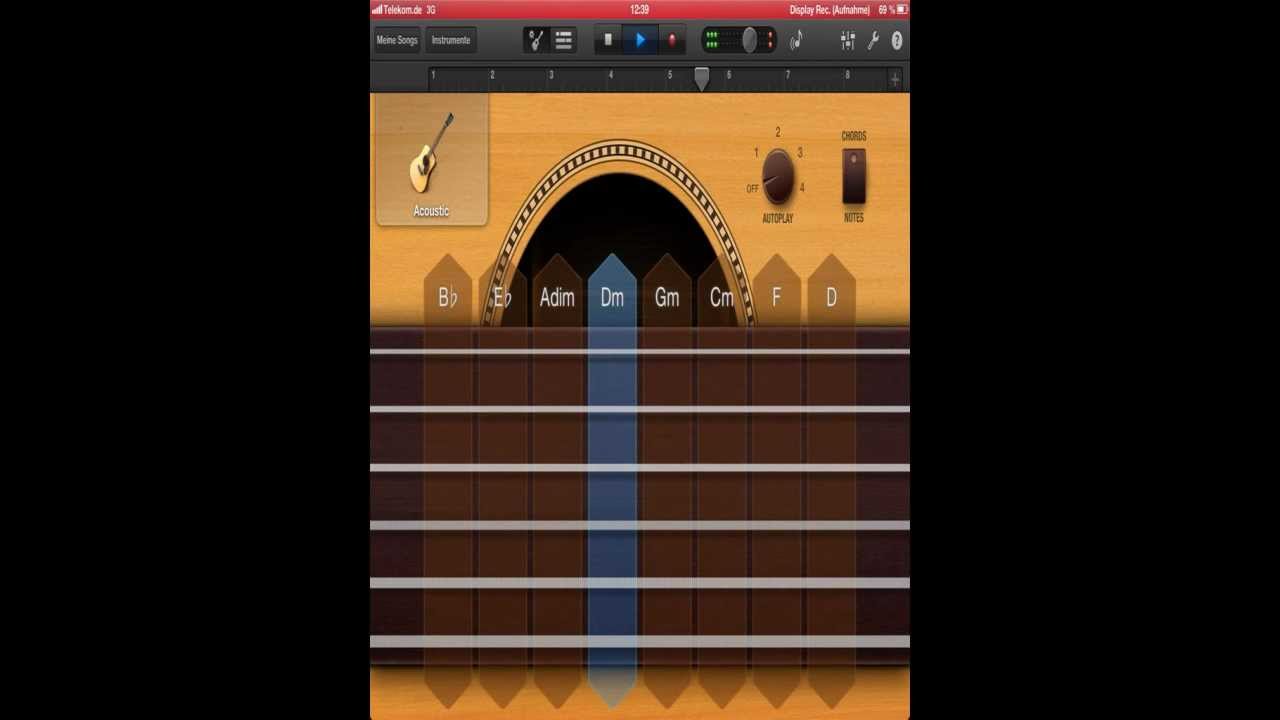Click the playhead marker on the ruler
This screenshot has width=1280, height=720.
(702, 78)
